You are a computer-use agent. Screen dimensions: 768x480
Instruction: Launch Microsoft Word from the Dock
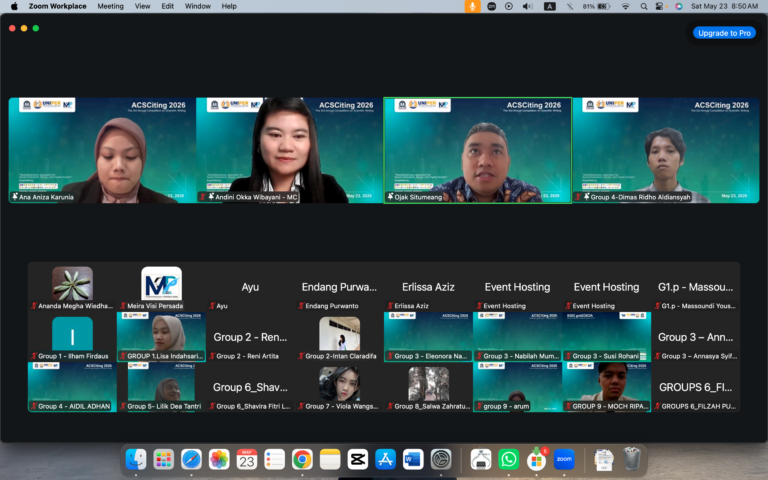pos(413,459)
